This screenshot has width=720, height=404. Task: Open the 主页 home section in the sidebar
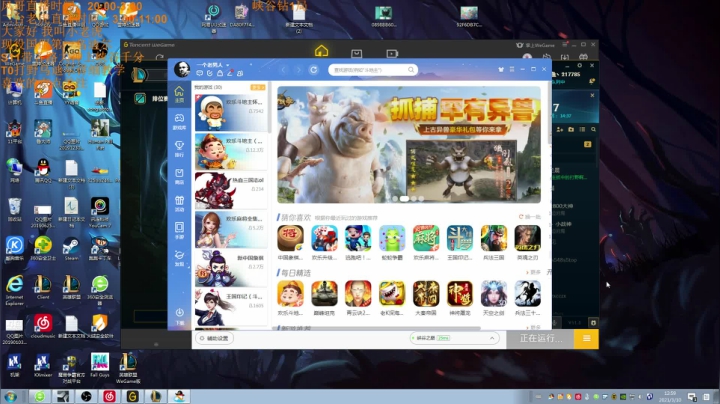(x=179, y=95)
